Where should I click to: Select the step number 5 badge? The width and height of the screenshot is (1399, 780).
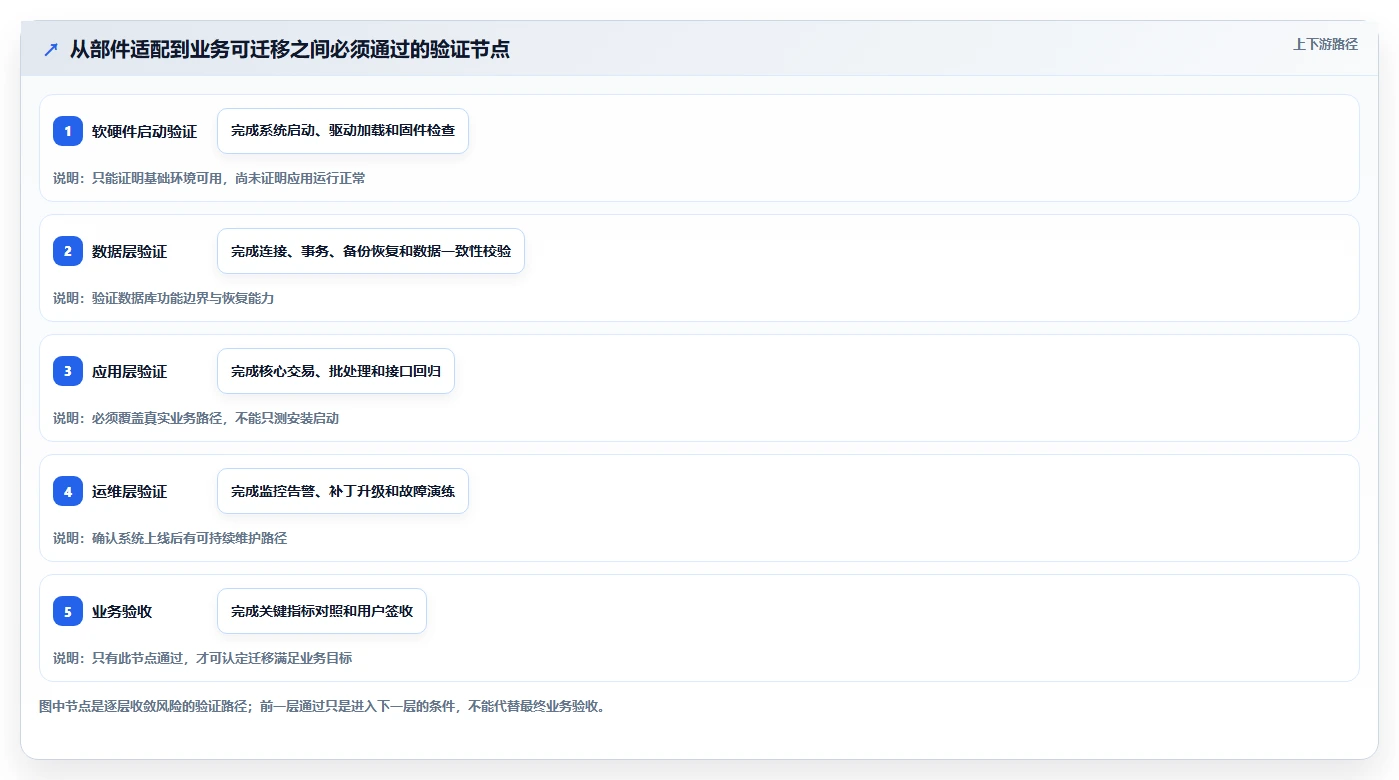point(68,611)
